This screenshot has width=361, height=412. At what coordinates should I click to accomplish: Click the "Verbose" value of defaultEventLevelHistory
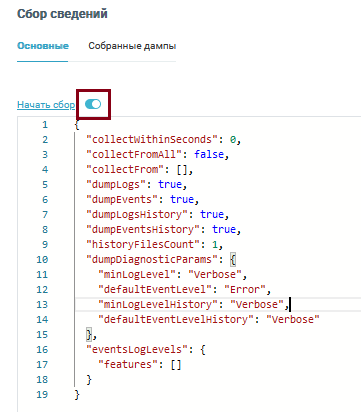[293, 319]
